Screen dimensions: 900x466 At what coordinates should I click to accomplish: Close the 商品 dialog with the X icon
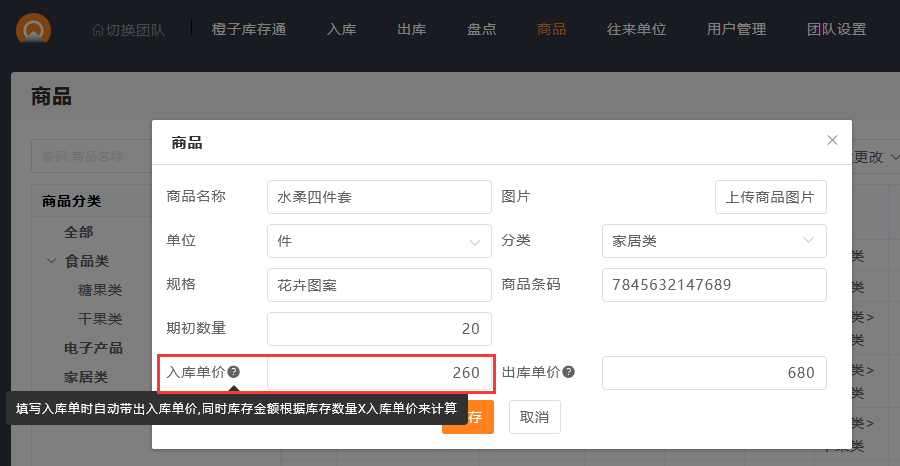pos(832,140)
